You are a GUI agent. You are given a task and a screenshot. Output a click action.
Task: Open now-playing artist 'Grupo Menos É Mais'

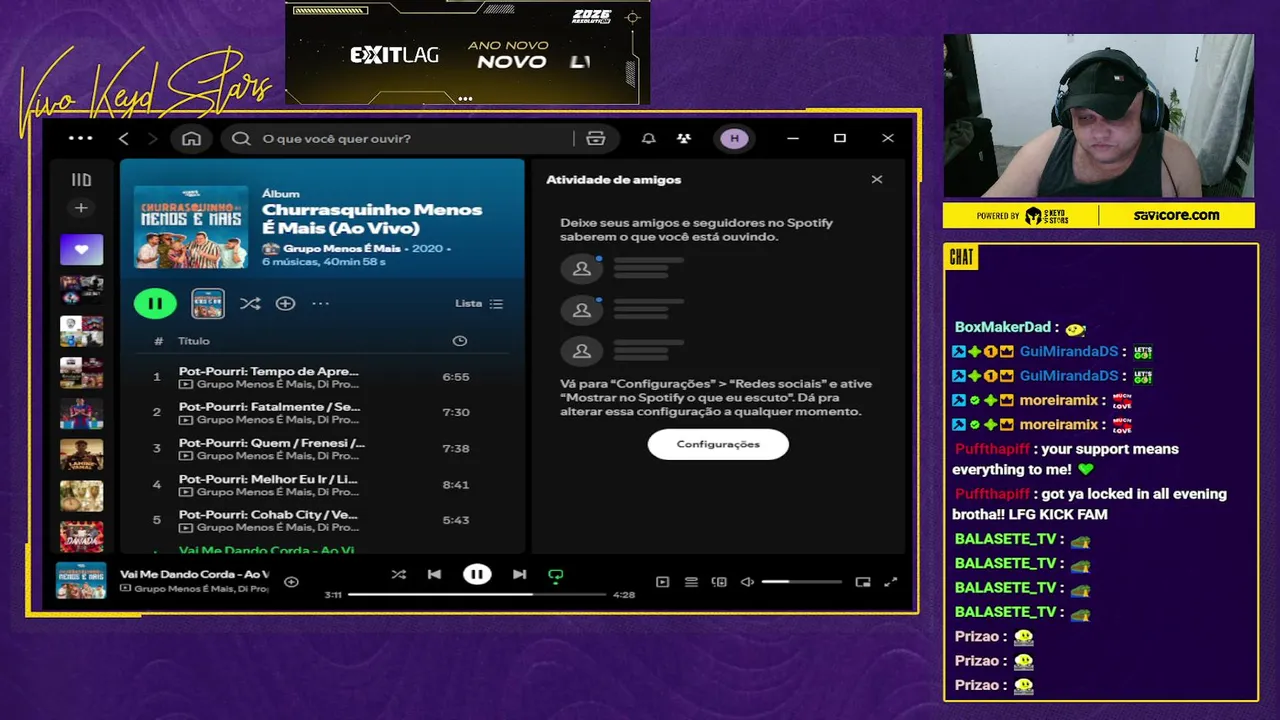tap(201, 589)
